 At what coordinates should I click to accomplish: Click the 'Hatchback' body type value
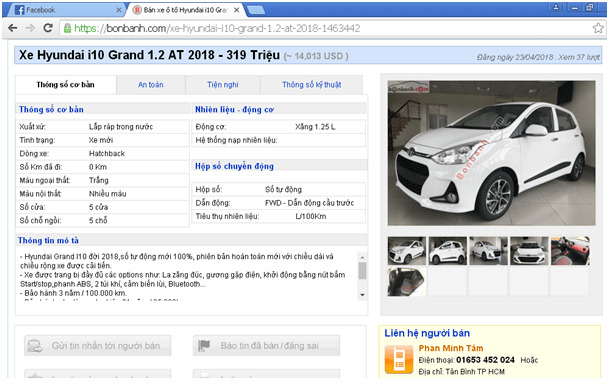pos(107,153)
